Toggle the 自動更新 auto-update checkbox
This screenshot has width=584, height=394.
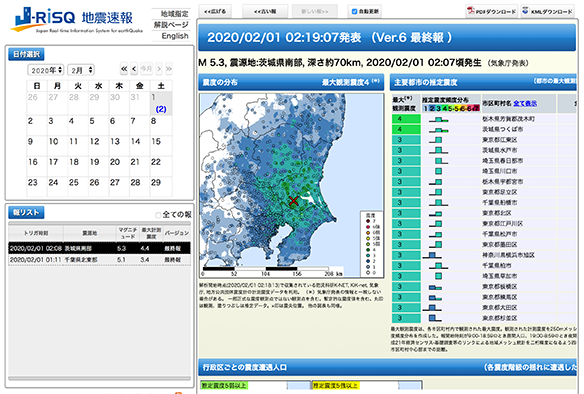[354, 12]
